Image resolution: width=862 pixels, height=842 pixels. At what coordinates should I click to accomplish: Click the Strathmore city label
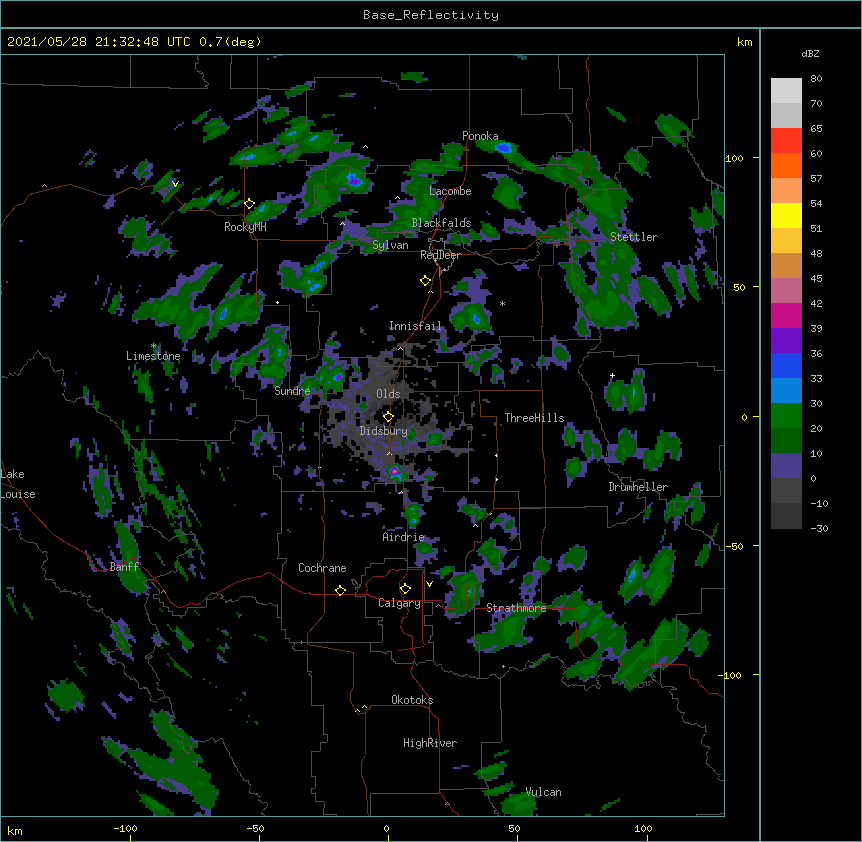(516, 608)
